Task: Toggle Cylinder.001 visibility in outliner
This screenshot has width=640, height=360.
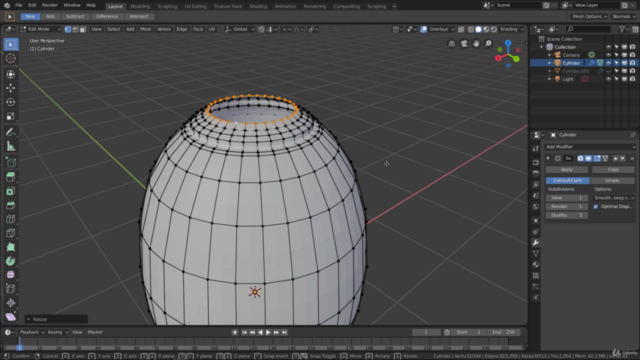Action: click(608, 71)
